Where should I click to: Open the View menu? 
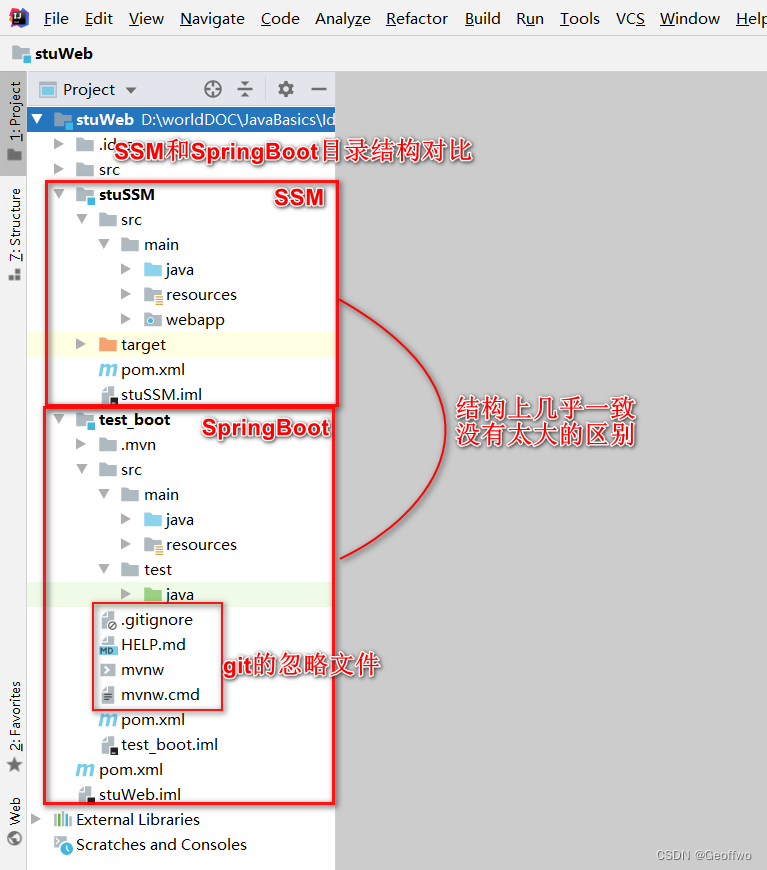click(147, 19)
